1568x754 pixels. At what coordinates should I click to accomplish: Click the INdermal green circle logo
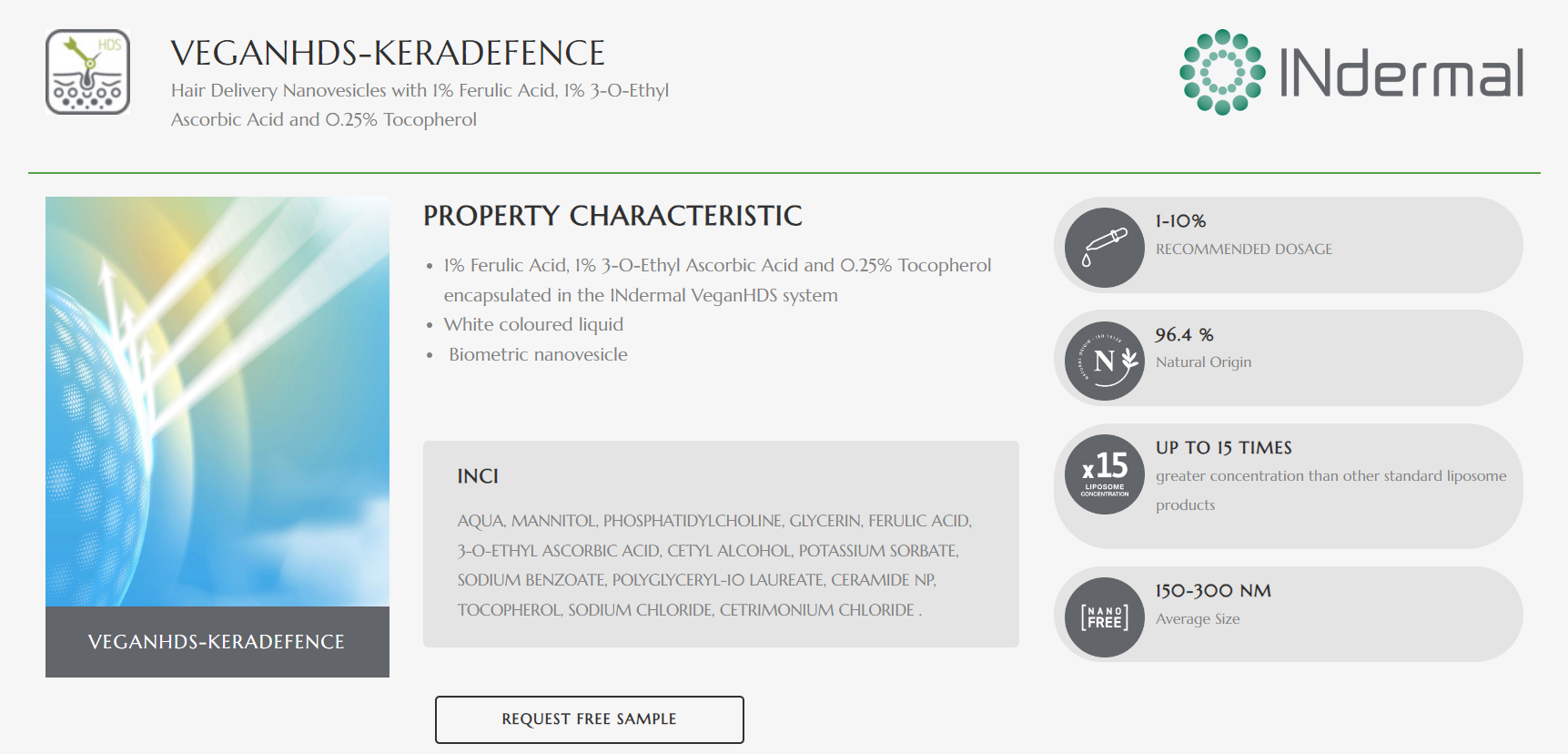click(1222, 72)
